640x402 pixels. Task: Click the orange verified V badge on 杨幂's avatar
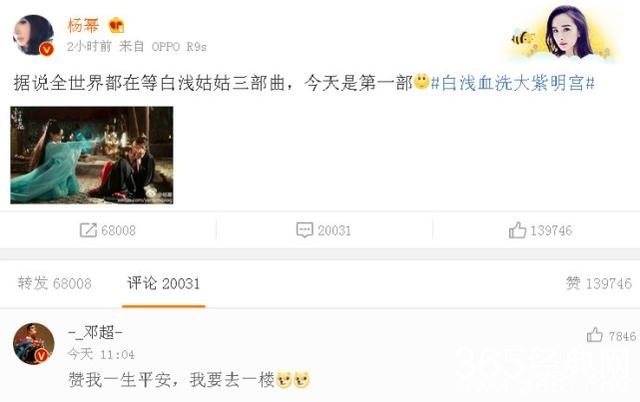(47, 49)
